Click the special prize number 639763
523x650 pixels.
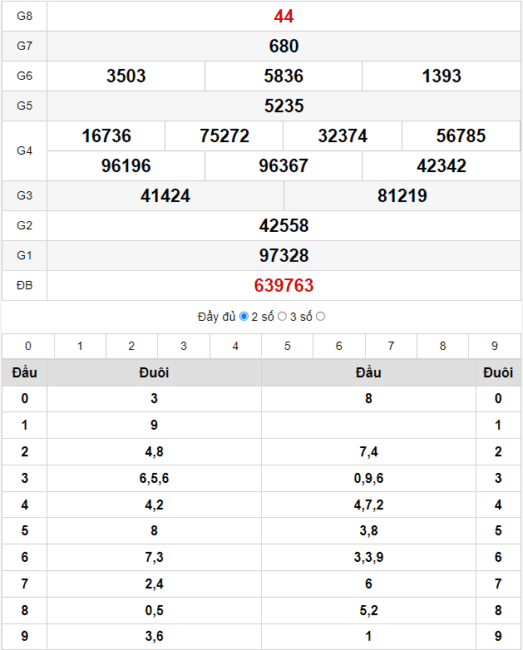point(284,286)
